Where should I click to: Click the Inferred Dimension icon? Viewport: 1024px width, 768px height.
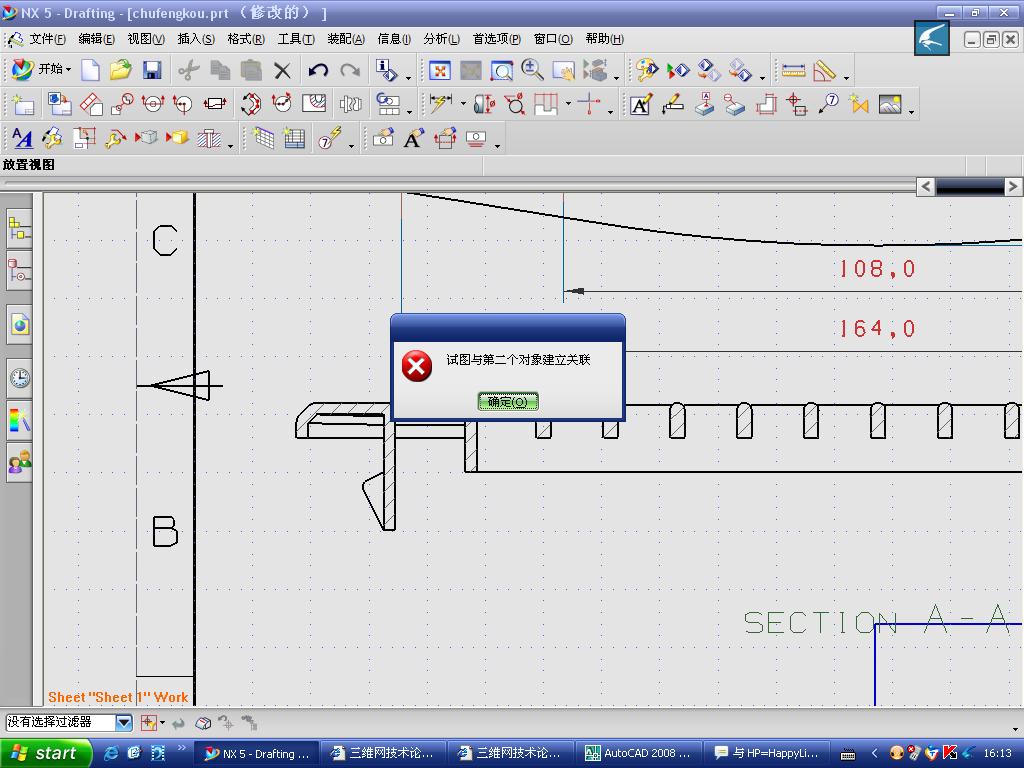[441, 104]
